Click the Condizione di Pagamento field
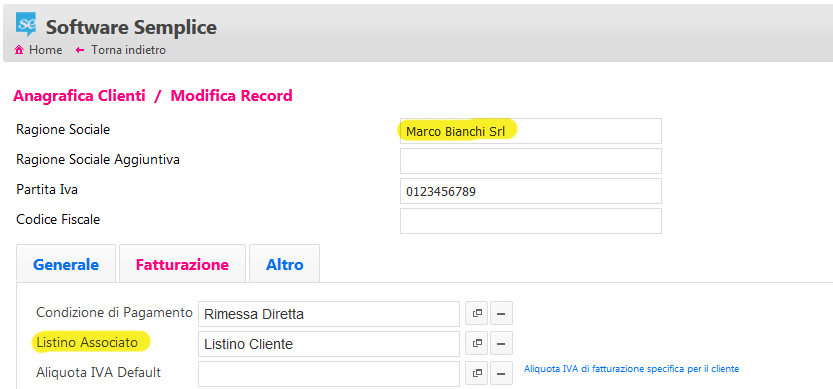 [x=329, y=314]
